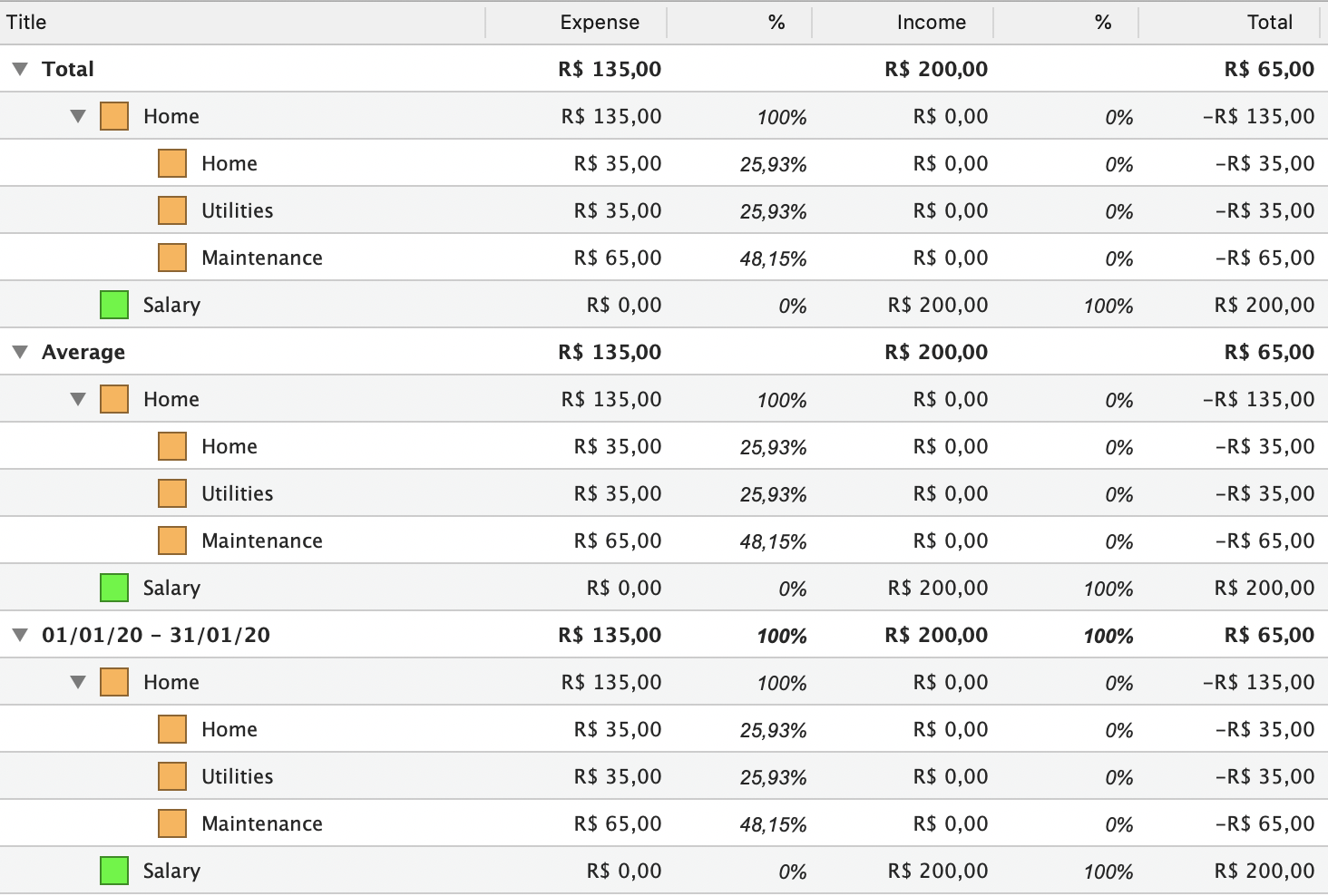Click orange Maintenance swatch in Average group
Viewport: 1328px width, 896px height.
click(x=172, y=541)
